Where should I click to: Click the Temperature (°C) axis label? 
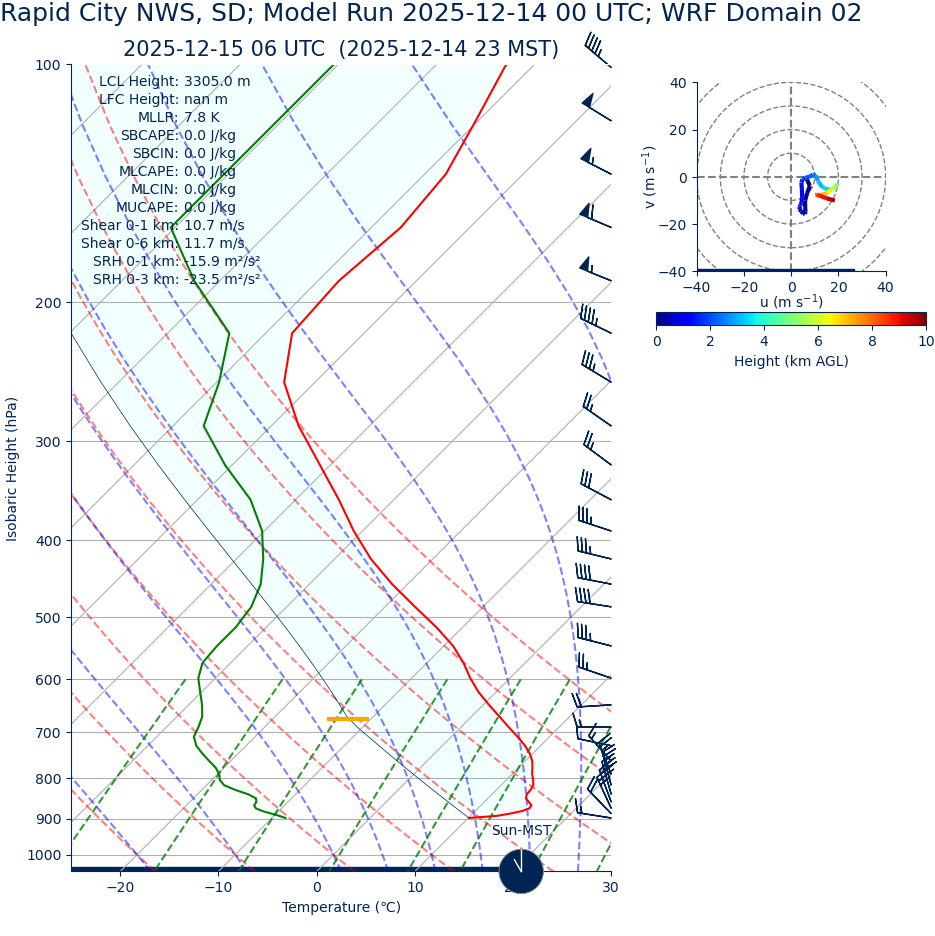[x=341, y=907]
